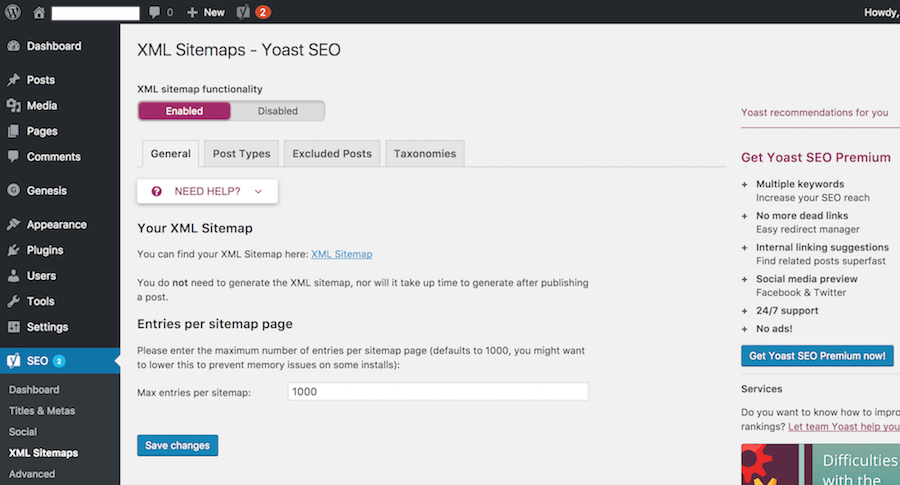
Task: Click New in the admin bar
Action: 214,12
